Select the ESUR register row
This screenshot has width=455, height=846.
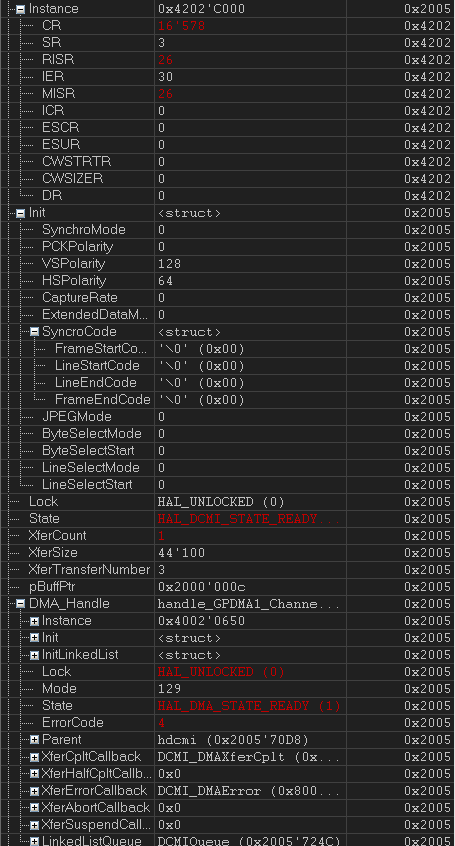[x=227, y=145]
